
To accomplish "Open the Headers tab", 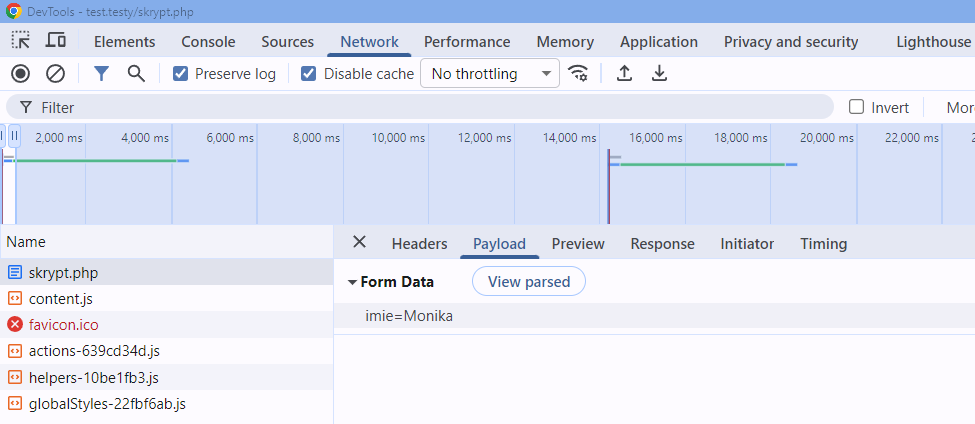I will click(419, 244).
